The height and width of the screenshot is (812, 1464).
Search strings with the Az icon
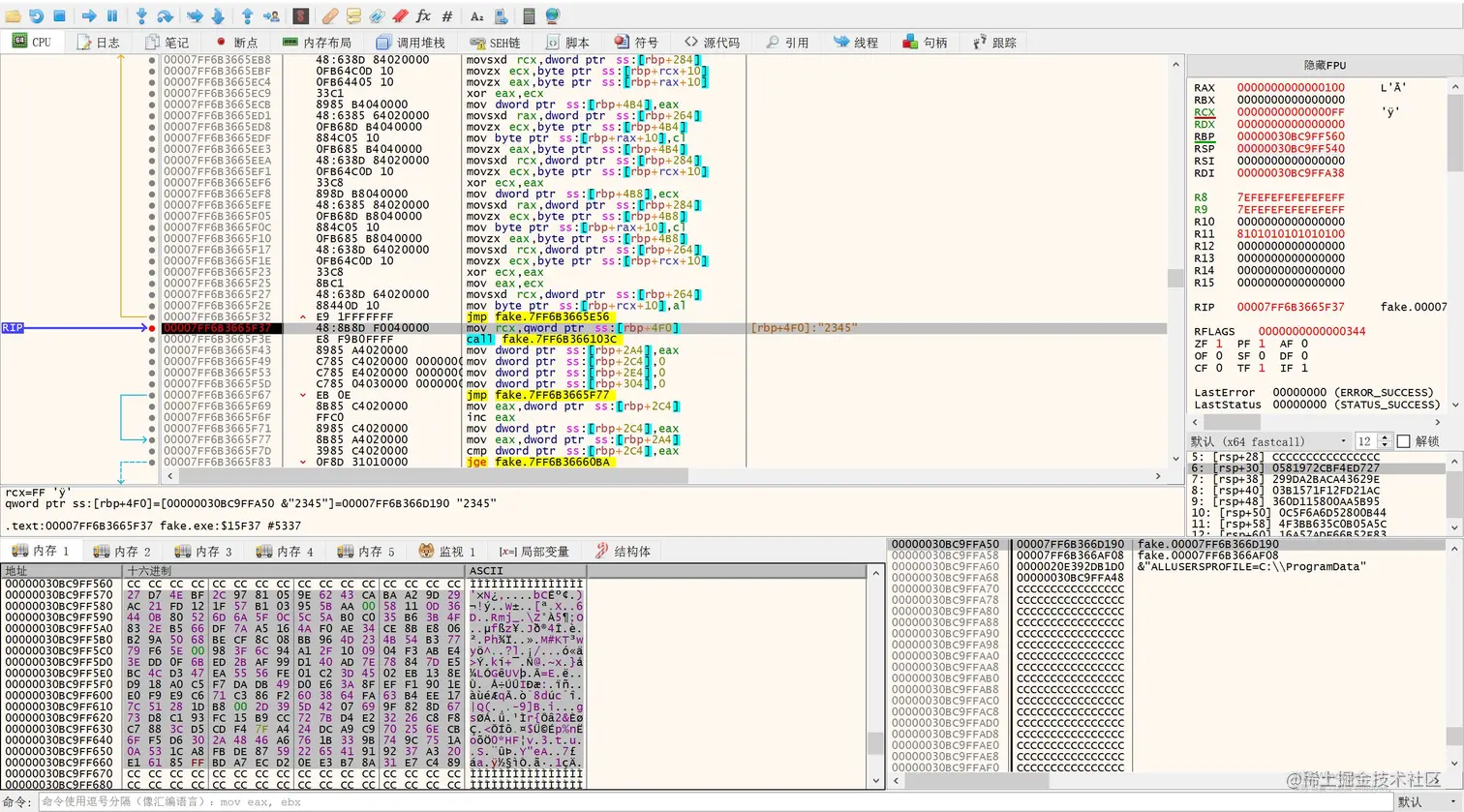[476, 16]
